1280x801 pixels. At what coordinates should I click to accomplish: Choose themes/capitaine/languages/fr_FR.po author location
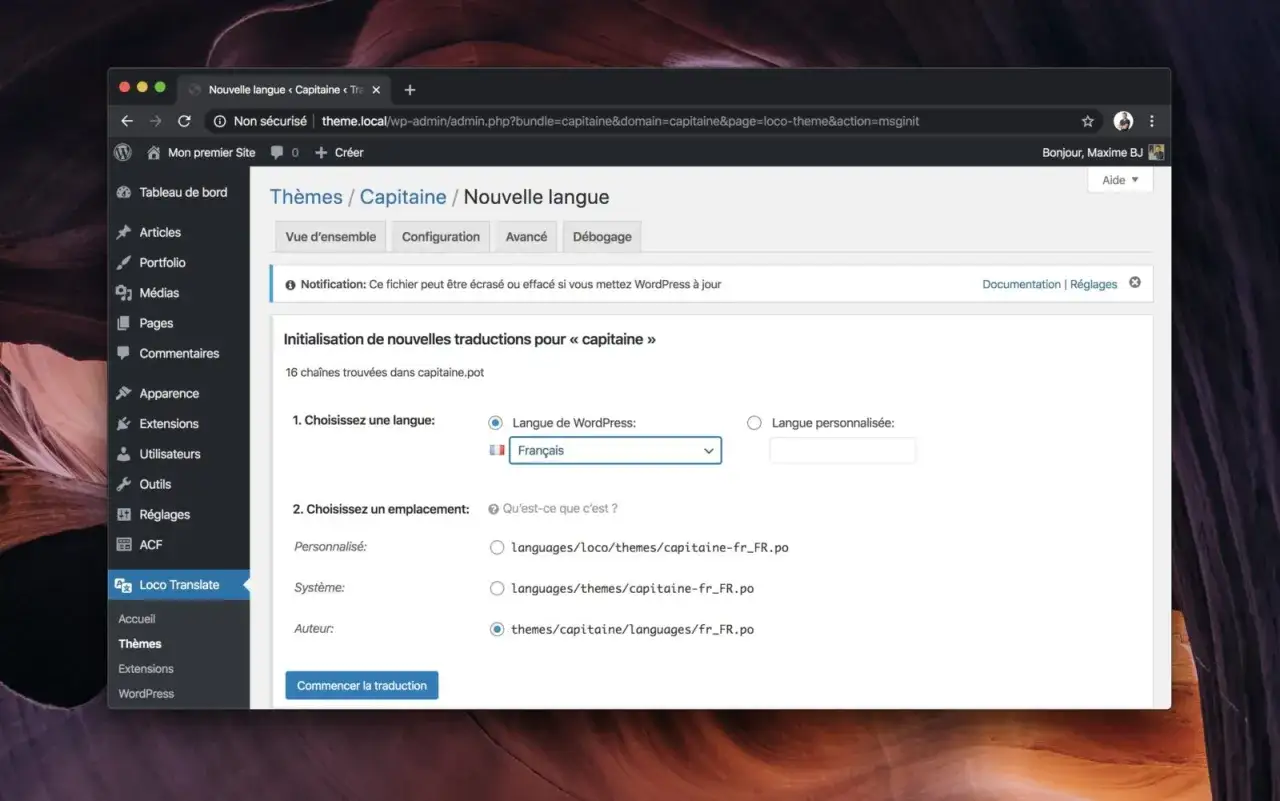(x=497, y=629)
